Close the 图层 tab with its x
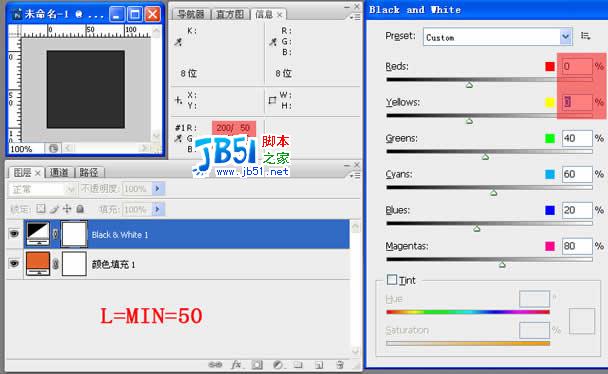 point(38,173)
